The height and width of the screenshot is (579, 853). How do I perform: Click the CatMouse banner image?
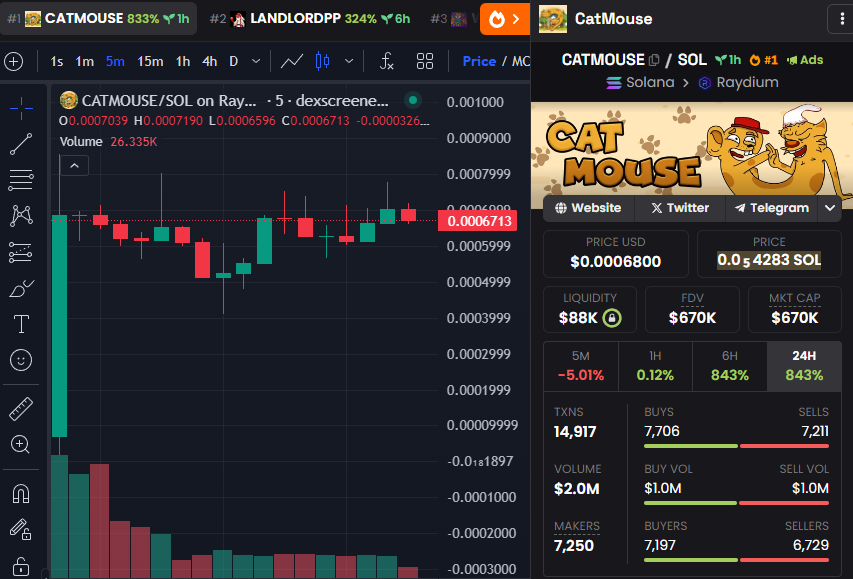click(691, 149)
